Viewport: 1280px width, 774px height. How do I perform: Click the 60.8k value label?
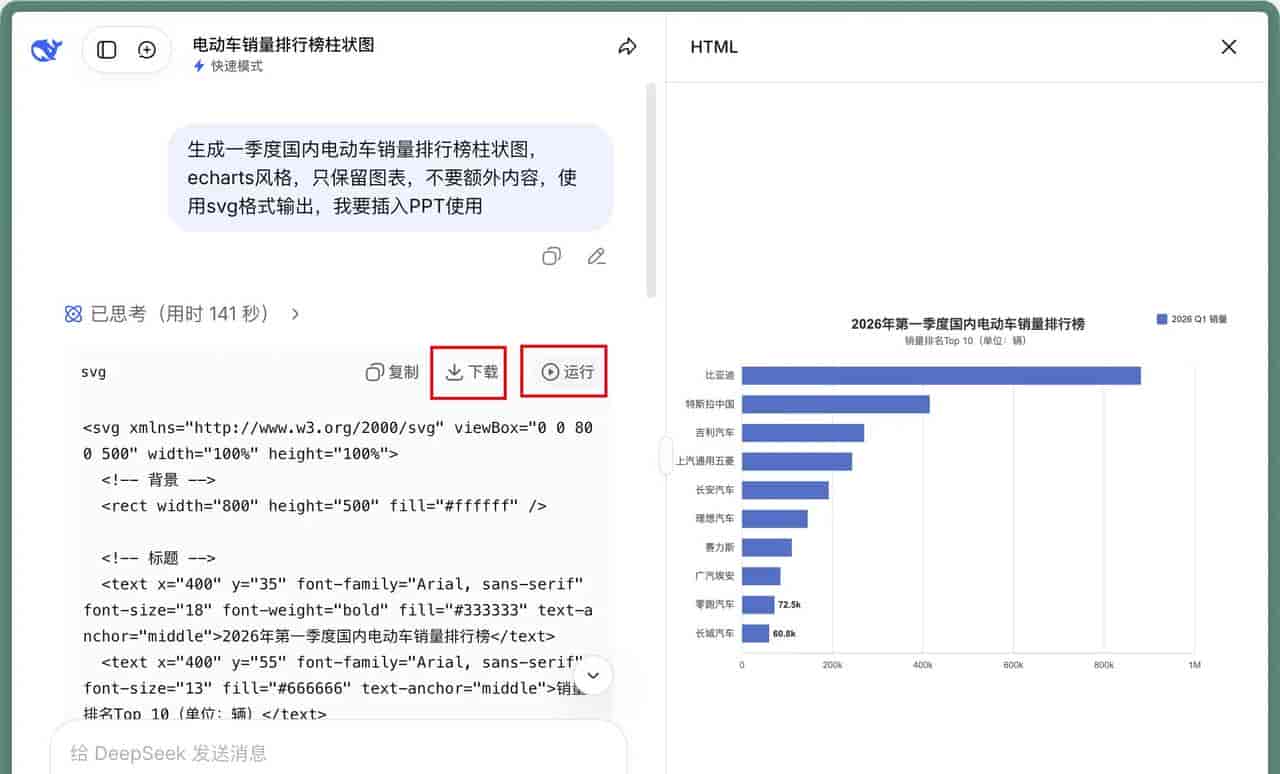tap(785, 634)
